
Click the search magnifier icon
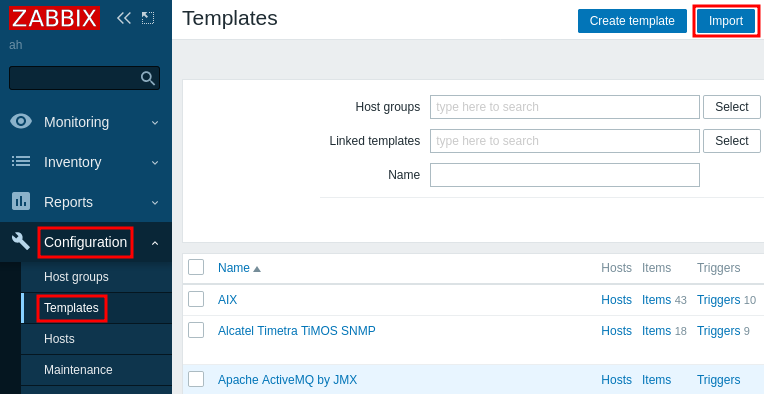pos(148,78)
